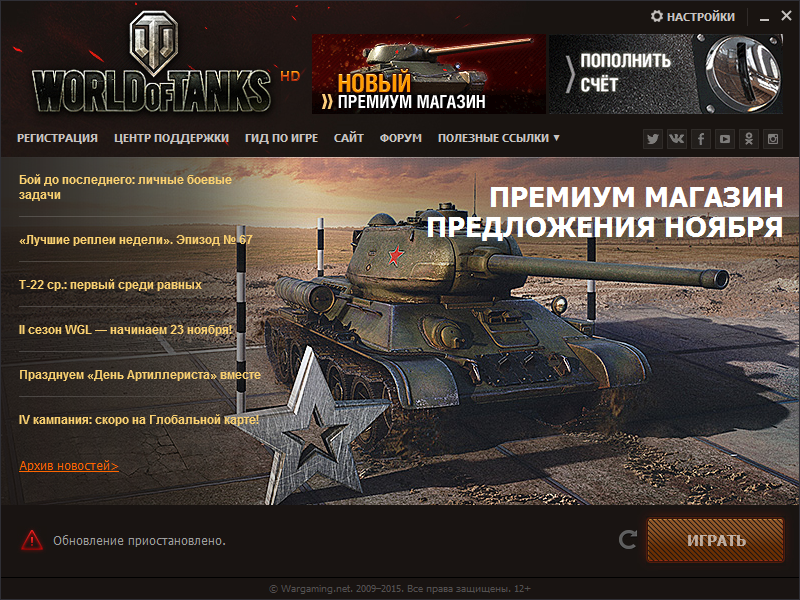This screenshot has height=600, width=800.
Task: Open the Odnoklassniki social icon
Action: click(x=748, y=139)
